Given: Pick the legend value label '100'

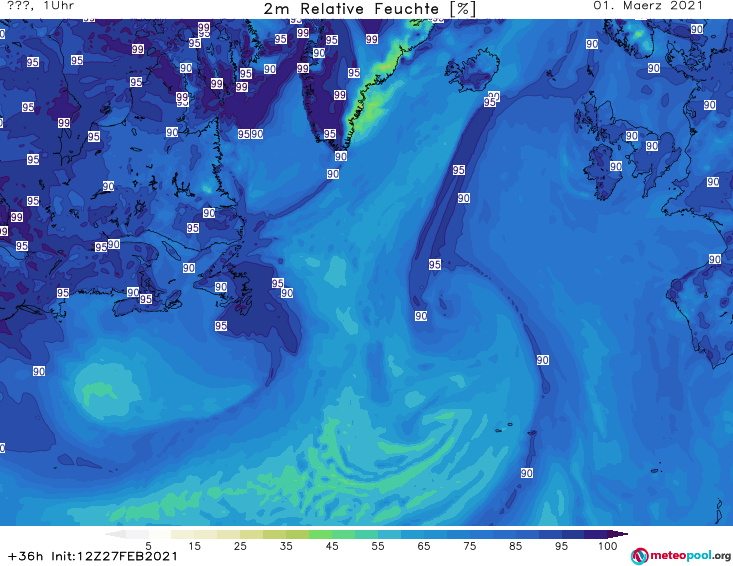Looking at the screenshot, I should point(608,546).
